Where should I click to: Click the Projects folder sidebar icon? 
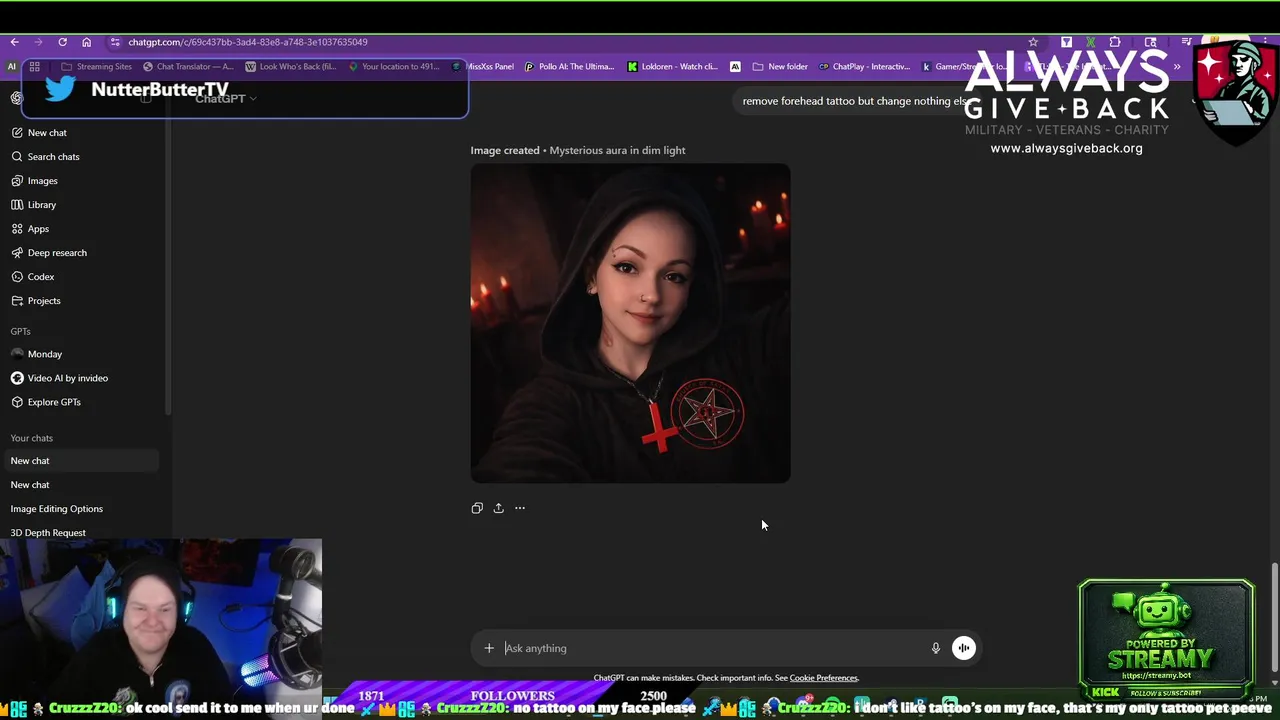click(x=17, y=301)
